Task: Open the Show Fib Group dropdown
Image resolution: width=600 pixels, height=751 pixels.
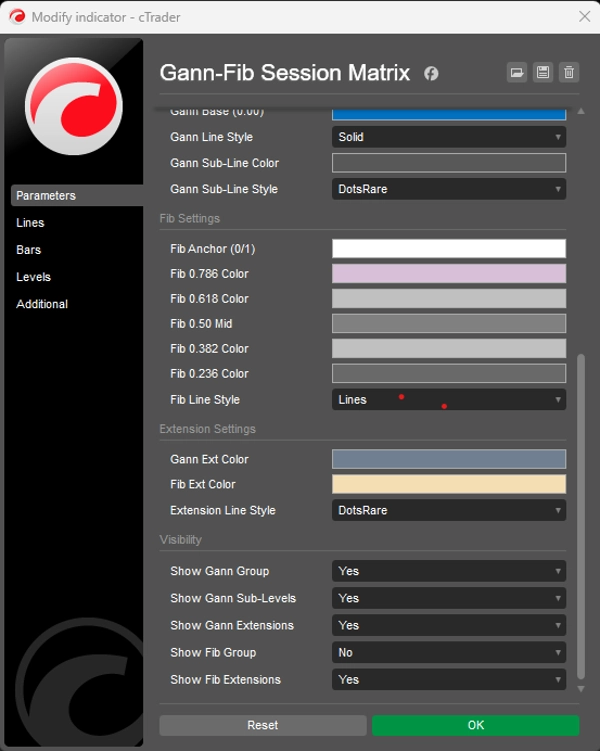Action: pyautogui.click(x=448, y=652)
